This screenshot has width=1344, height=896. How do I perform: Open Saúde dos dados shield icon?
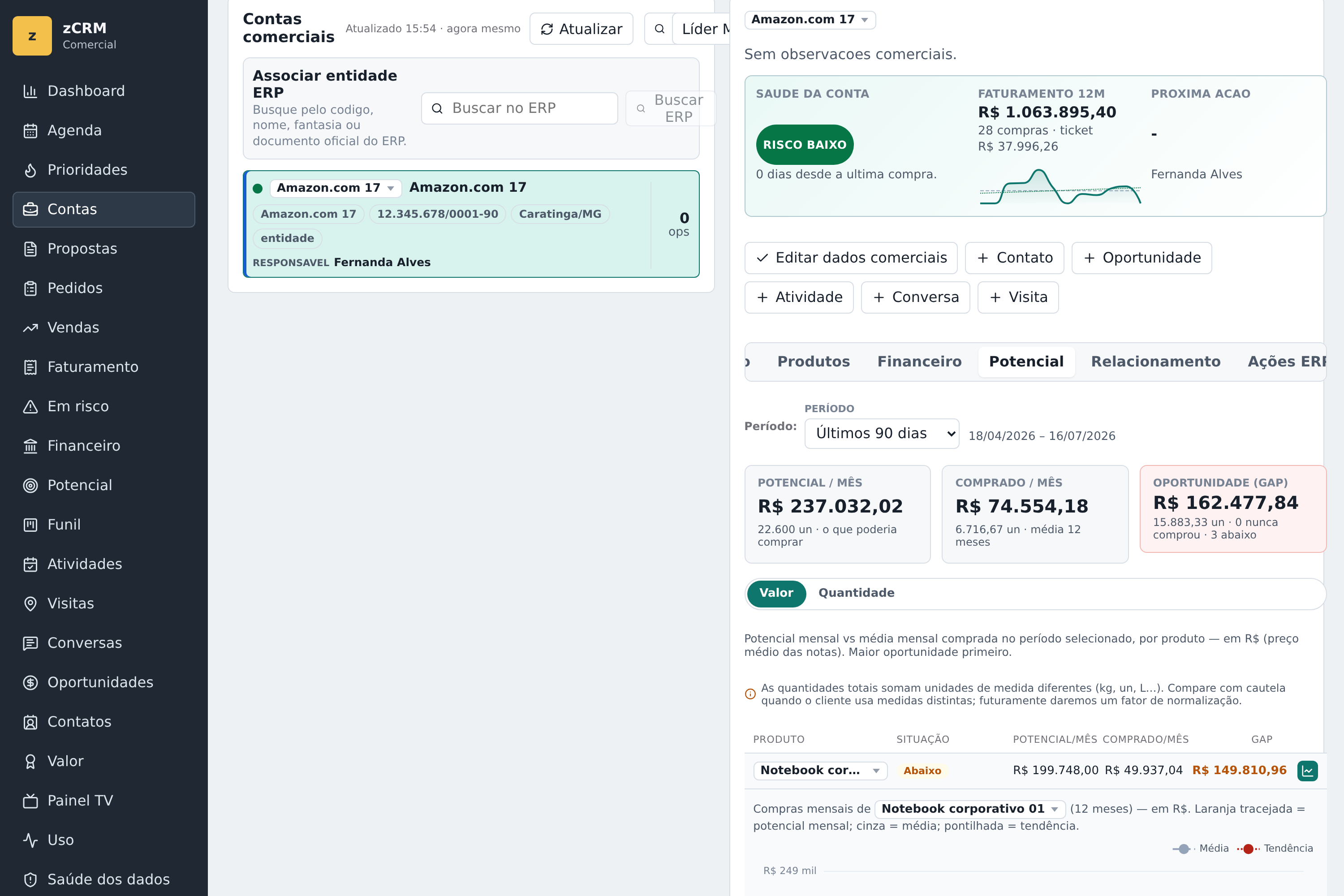point(30,879)
